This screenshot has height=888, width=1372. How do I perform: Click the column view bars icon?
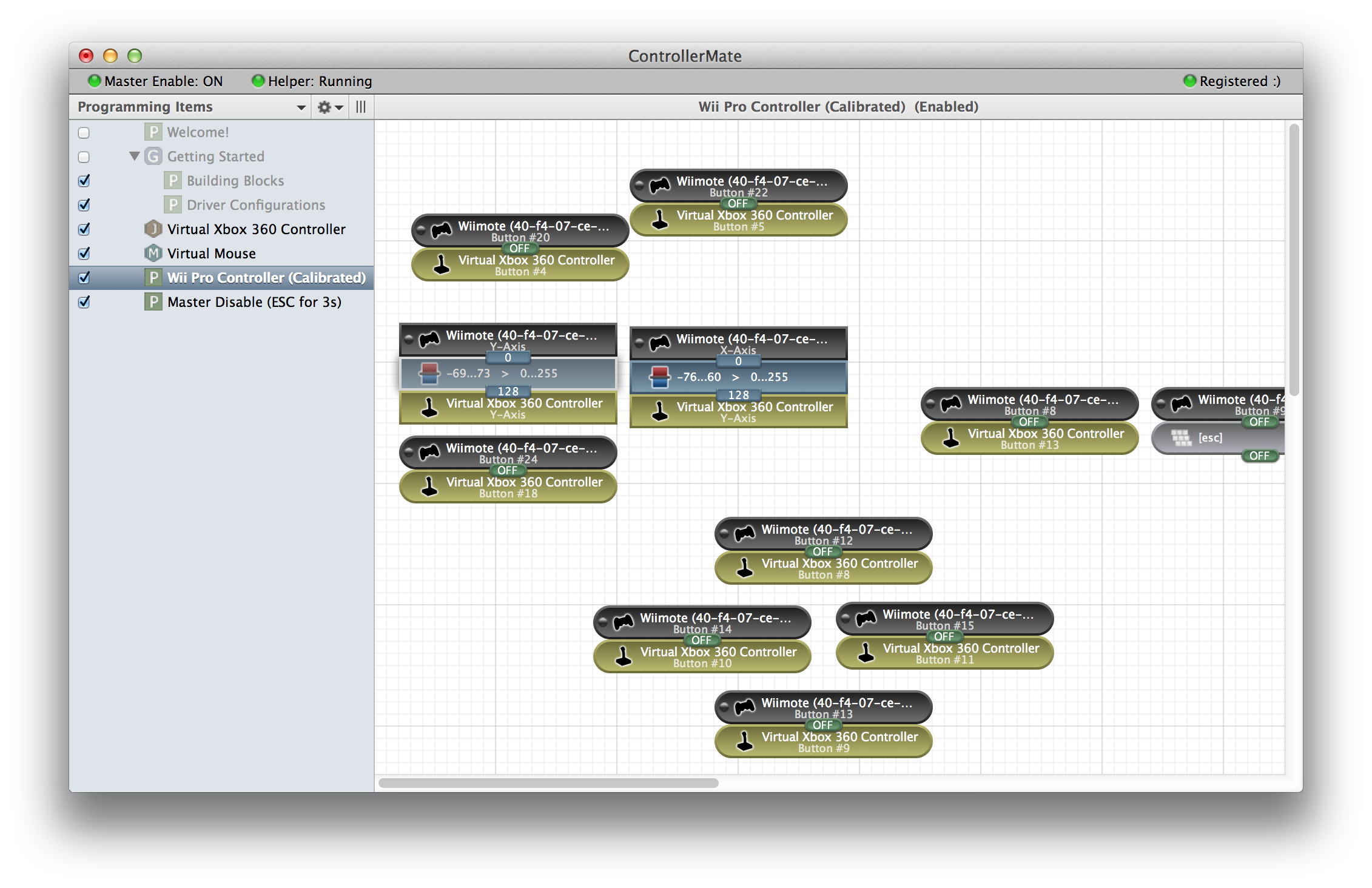tap(361, 107)
